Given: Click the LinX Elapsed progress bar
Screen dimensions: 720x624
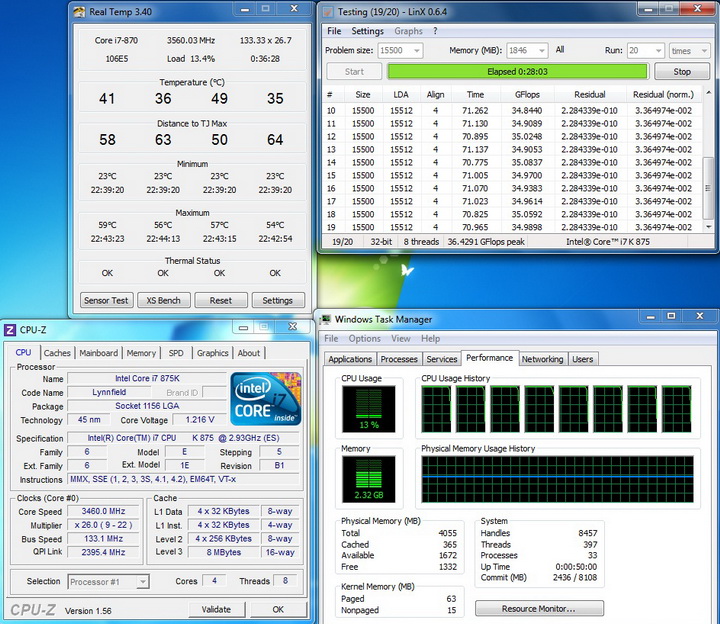Looking at the screenshot, I should click(x=518, y=72).
